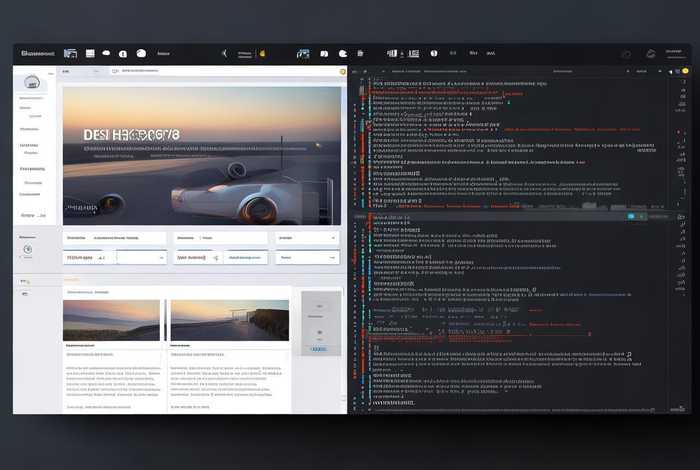Click the yellow dot icon atop the code editor
Screen dimensions: 700x470
685,72
